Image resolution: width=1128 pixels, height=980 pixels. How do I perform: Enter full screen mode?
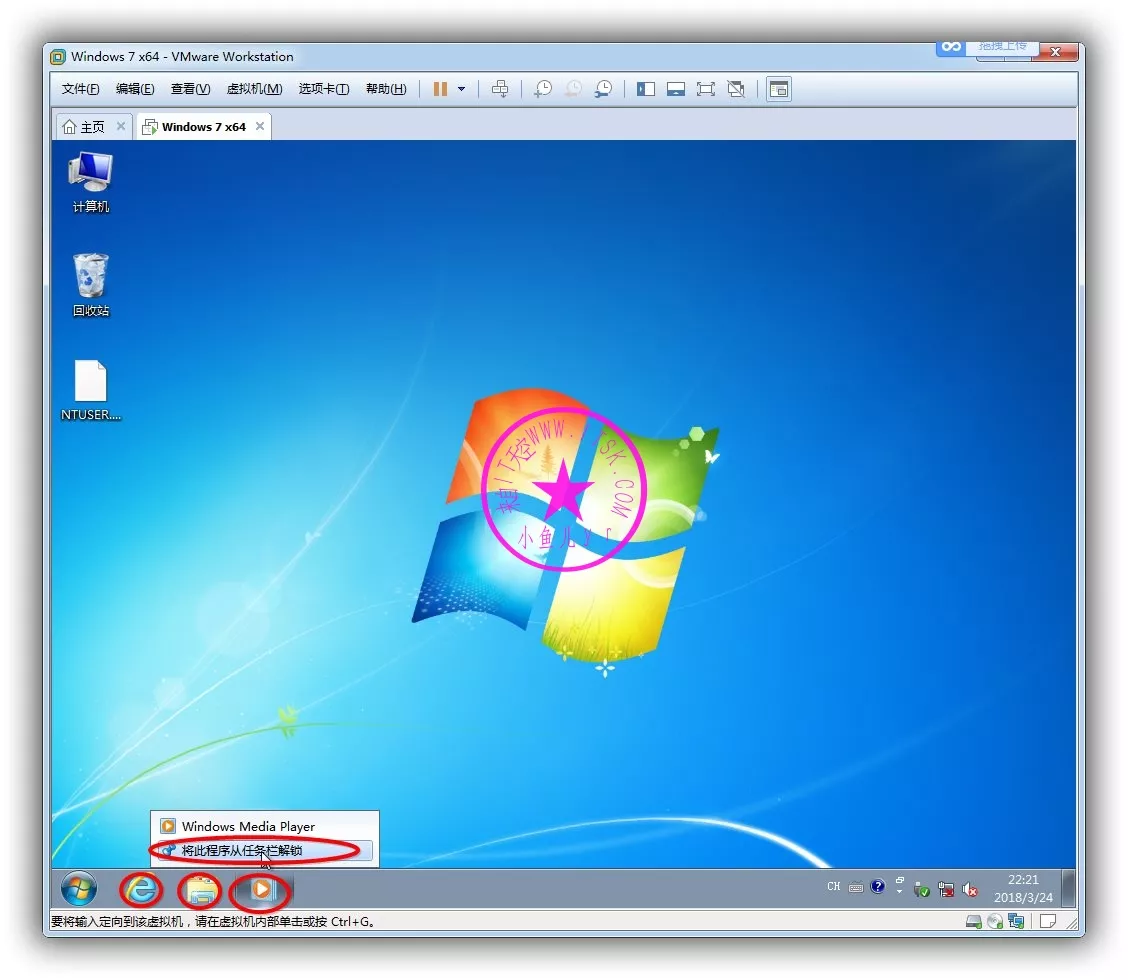pyautogui.click(x=706, y=89)
